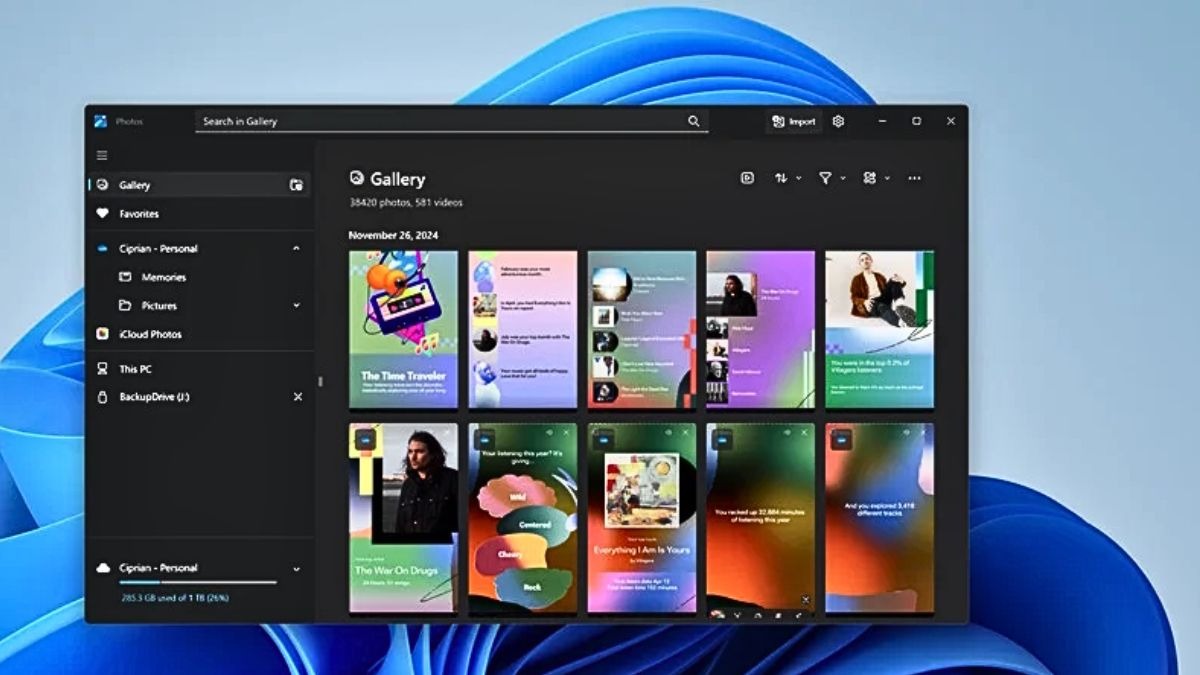Open the three-dot See more menu
This screenshot has height=675, width=1200.
[914, 178]
